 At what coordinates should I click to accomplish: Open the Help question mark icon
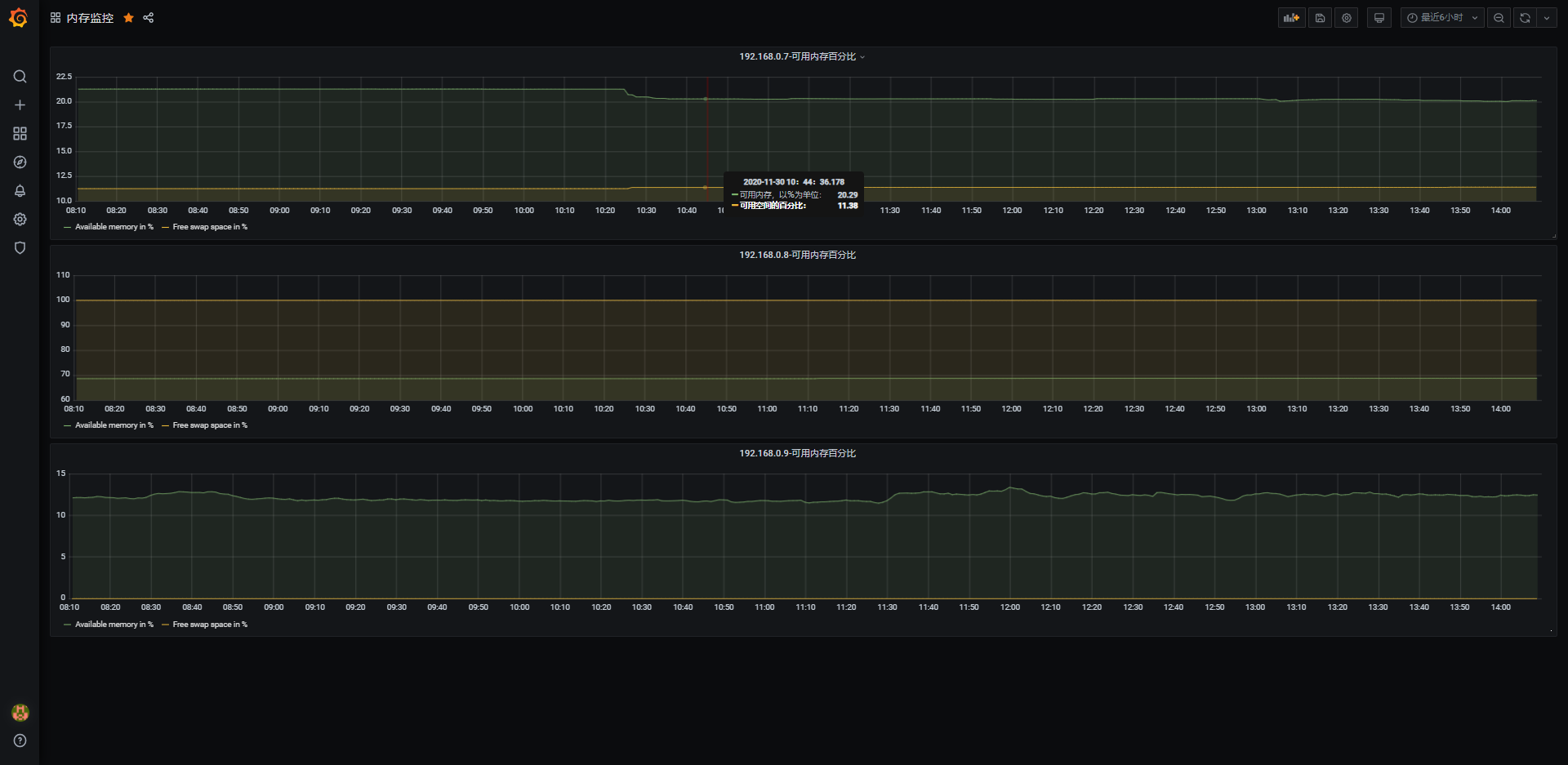tap(20, 741)
